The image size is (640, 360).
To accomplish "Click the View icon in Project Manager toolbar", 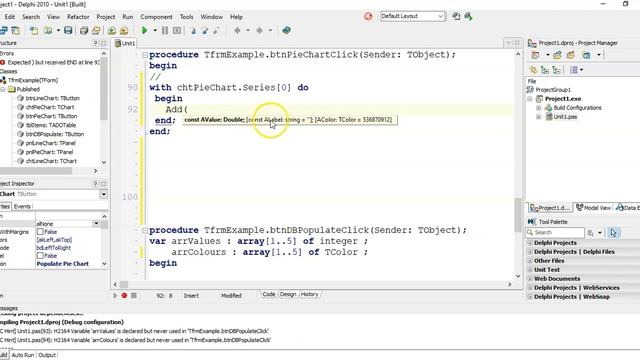I will [x=587, y=55].
